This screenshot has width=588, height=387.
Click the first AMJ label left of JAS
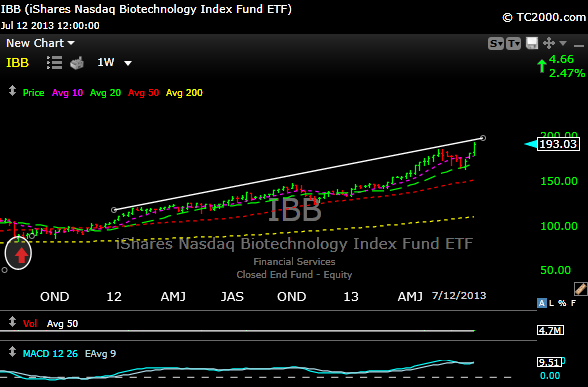click(173, 297)
